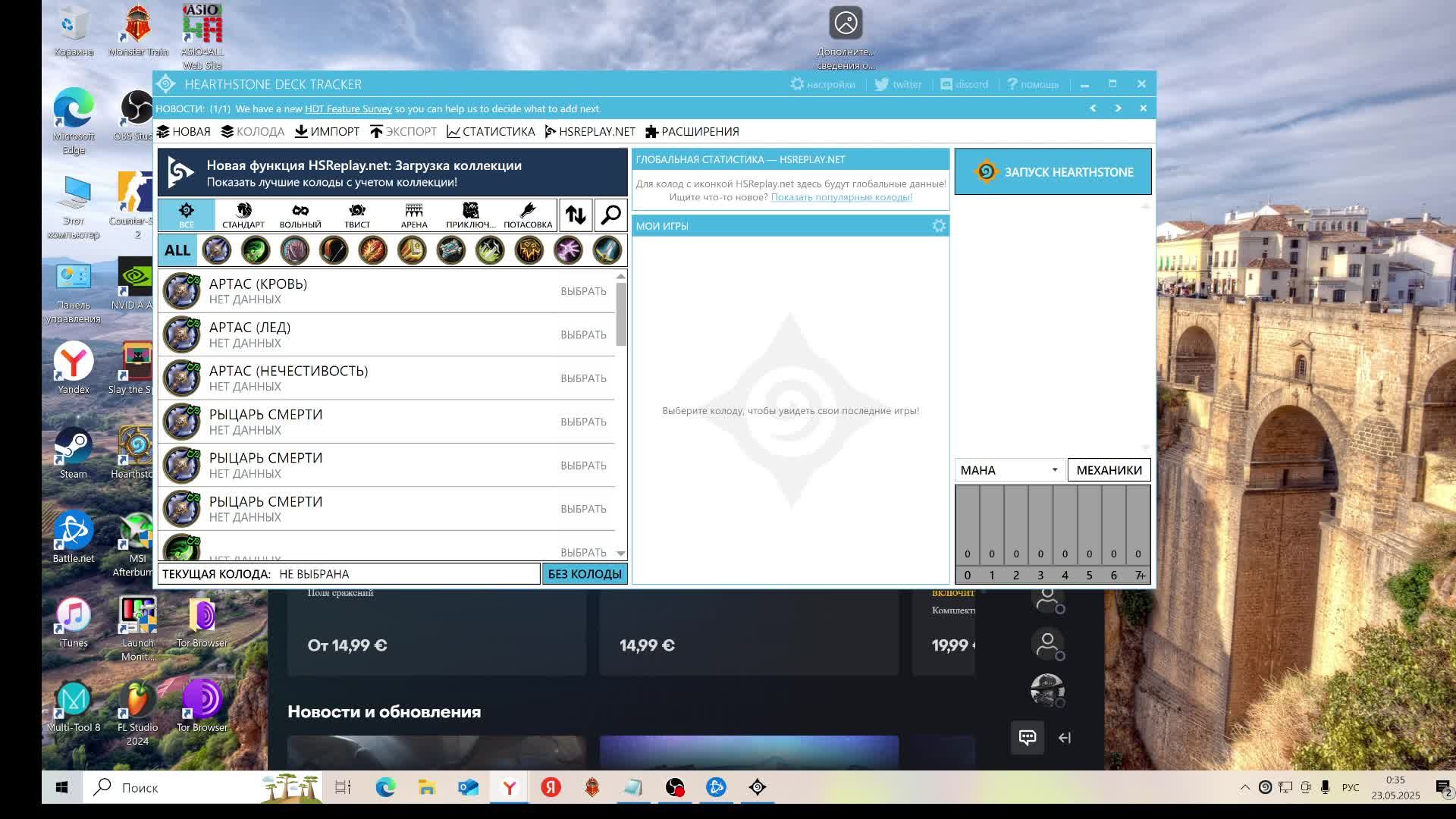
Task: Select the АРТАС (КРОВЬ) deck
Action: pos(387,291)
